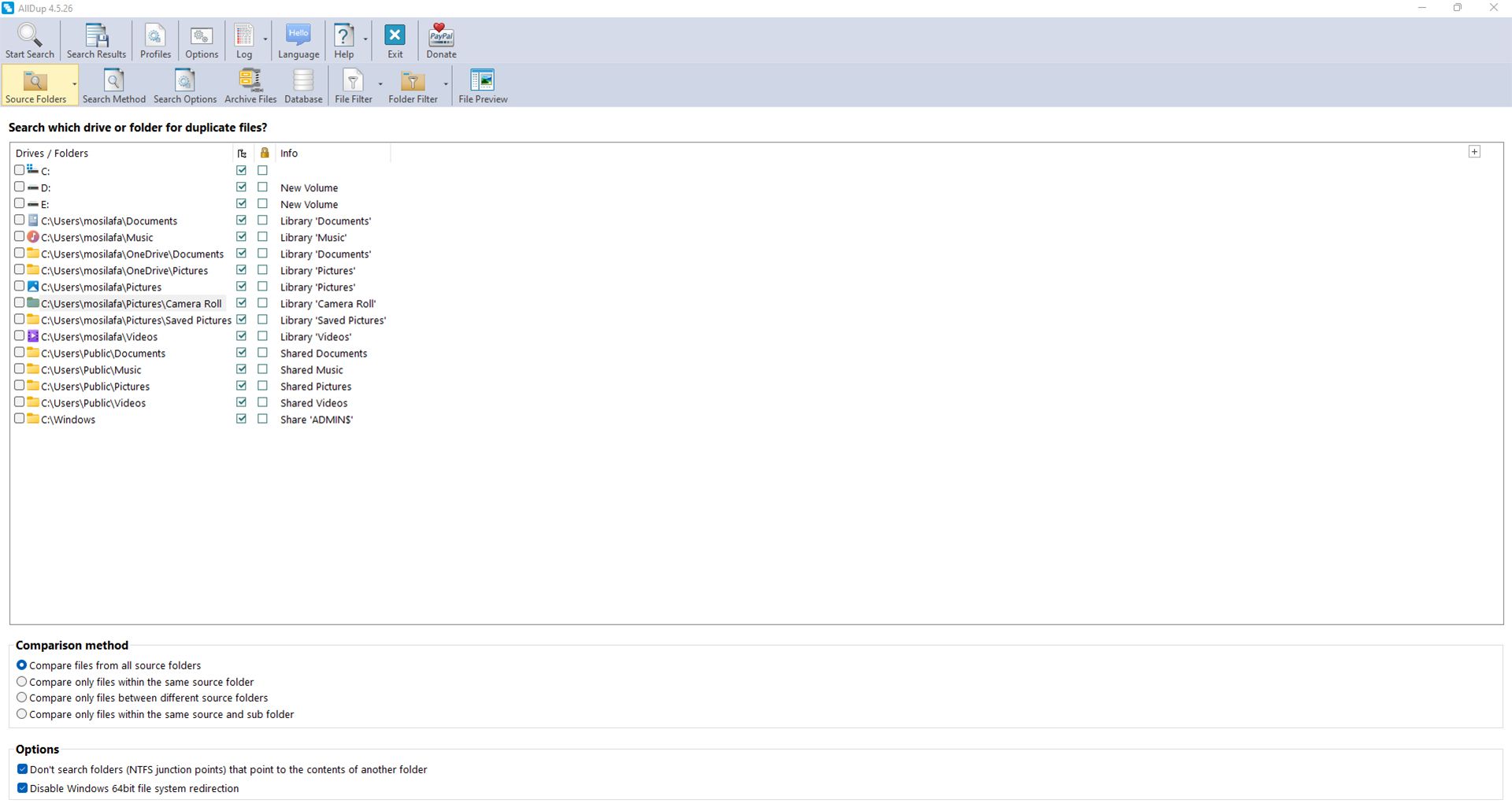Click the Exit icon
Screen dimensions: 1512x811
(x=395, y=41)
